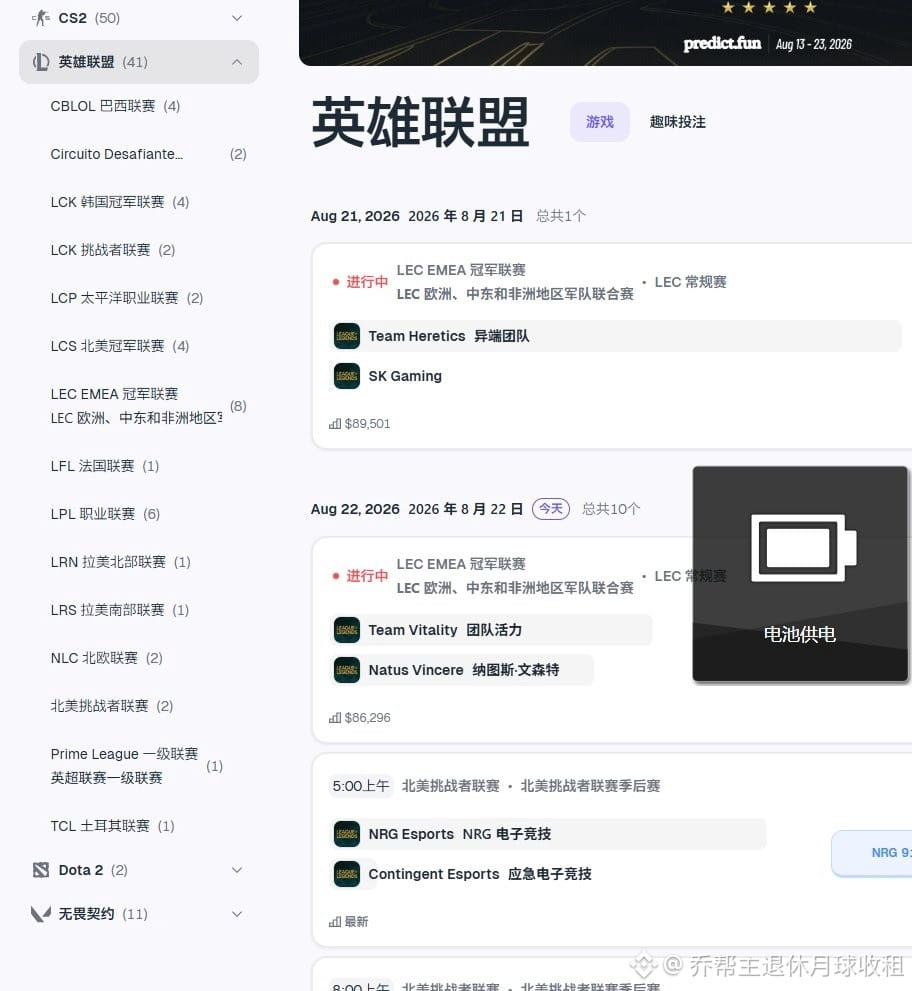The image size is (912, 991).
Task: Click the bar chart icon beside 最新
Action: pyautogui.click(x=335, y=921)
